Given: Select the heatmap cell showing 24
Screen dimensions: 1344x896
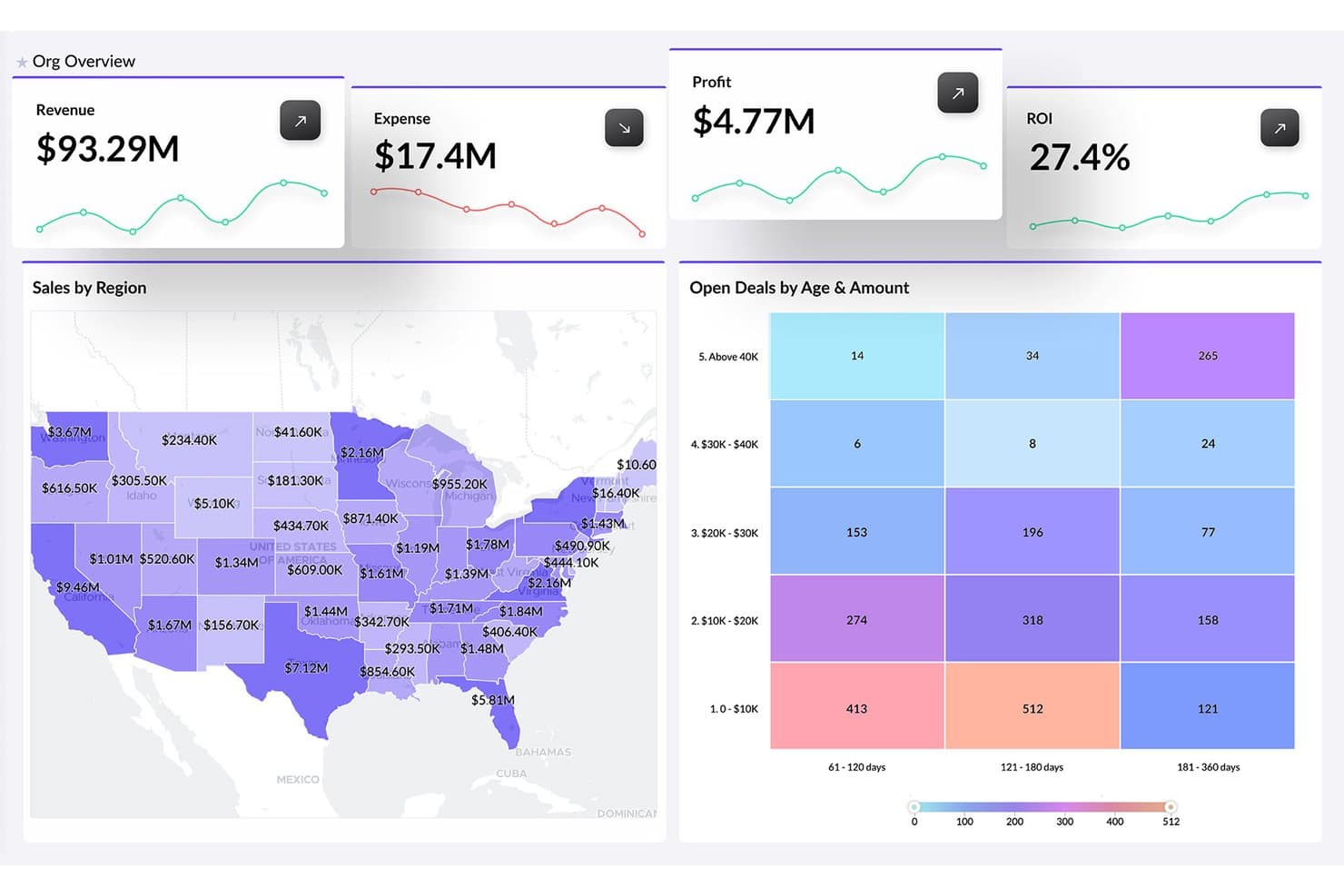Looking at the screenshot, I should (1208, 443).
